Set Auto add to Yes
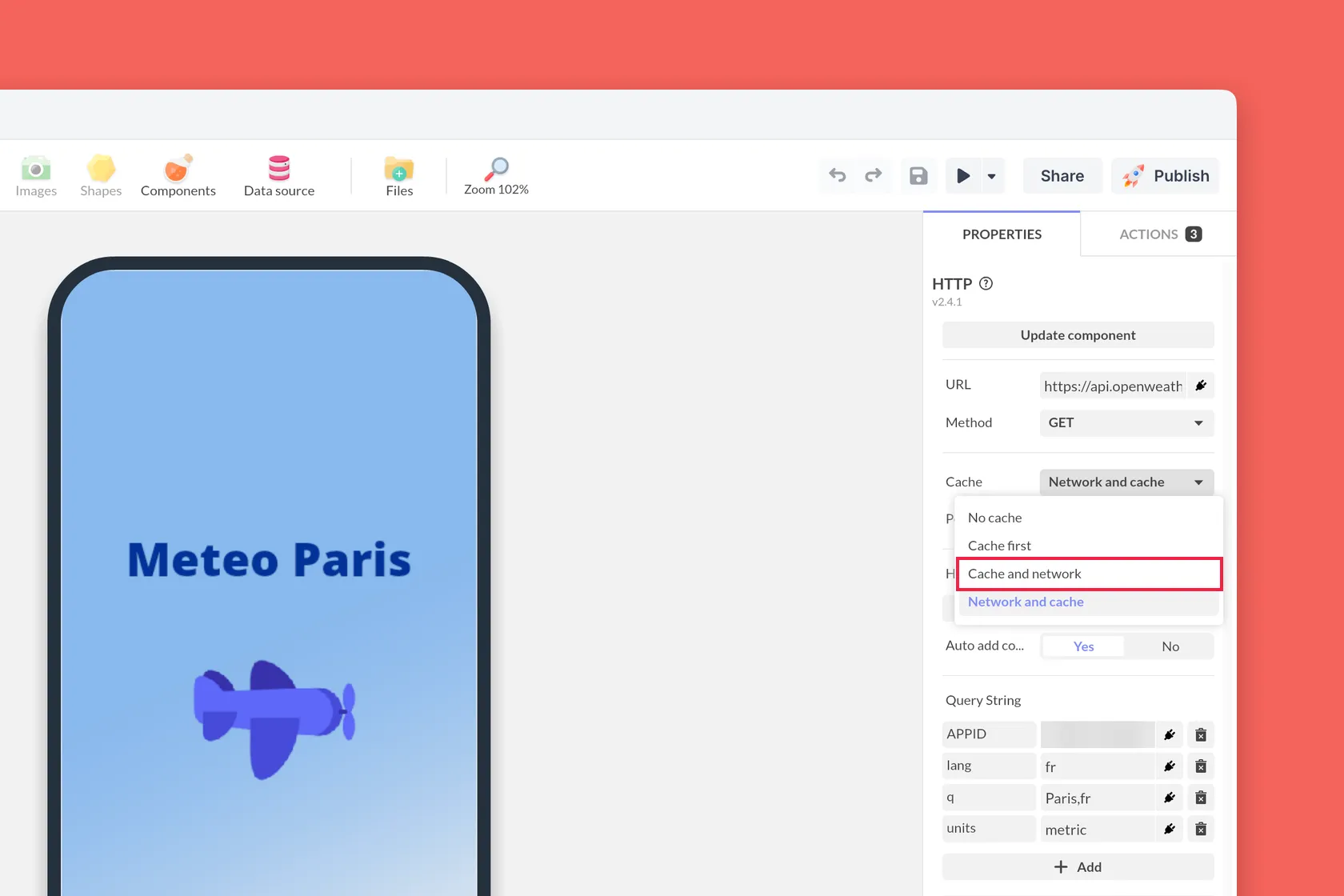This screenshot has width=1344, height=896. 1083,646
